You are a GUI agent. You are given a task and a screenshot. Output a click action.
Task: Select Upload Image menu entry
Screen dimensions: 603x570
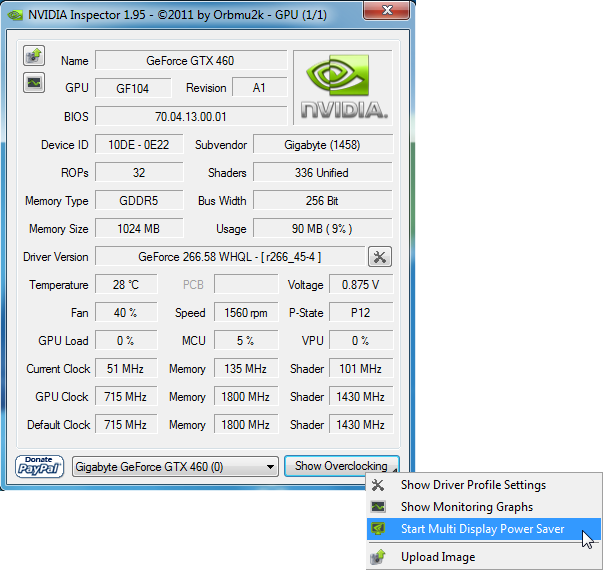(484, 557)
